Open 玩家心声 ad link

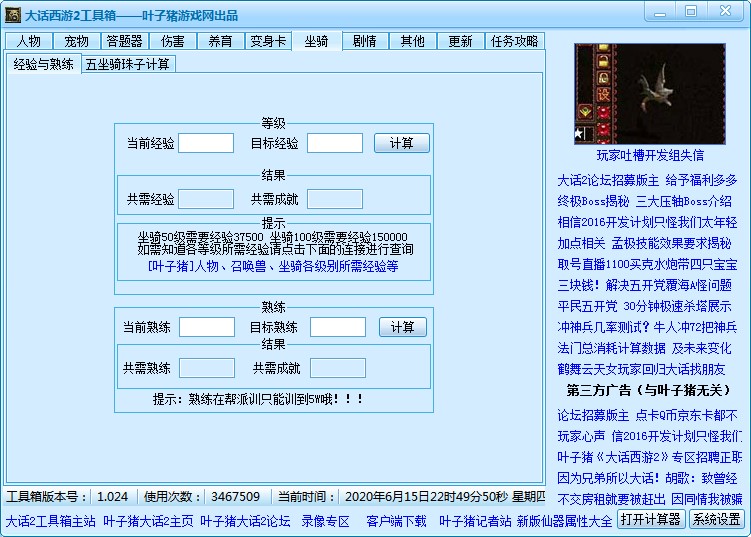tap(649, 436)
